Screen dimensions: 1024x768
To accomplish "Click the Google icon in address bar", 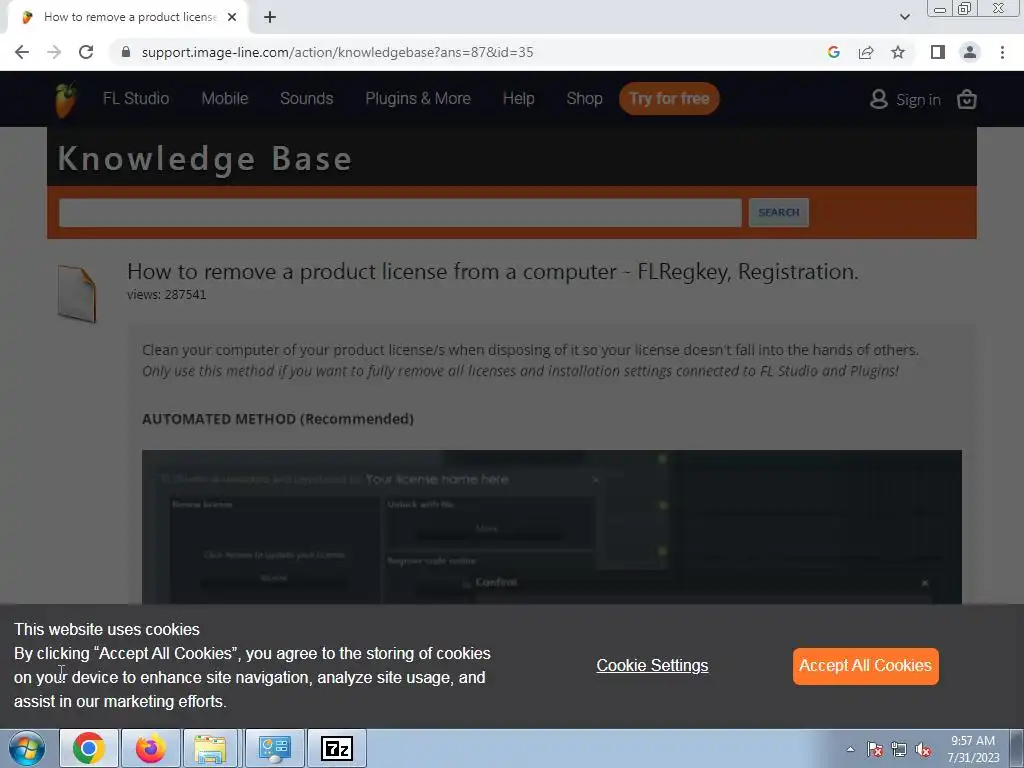I will pyautogui.click(x=833, y=52).
